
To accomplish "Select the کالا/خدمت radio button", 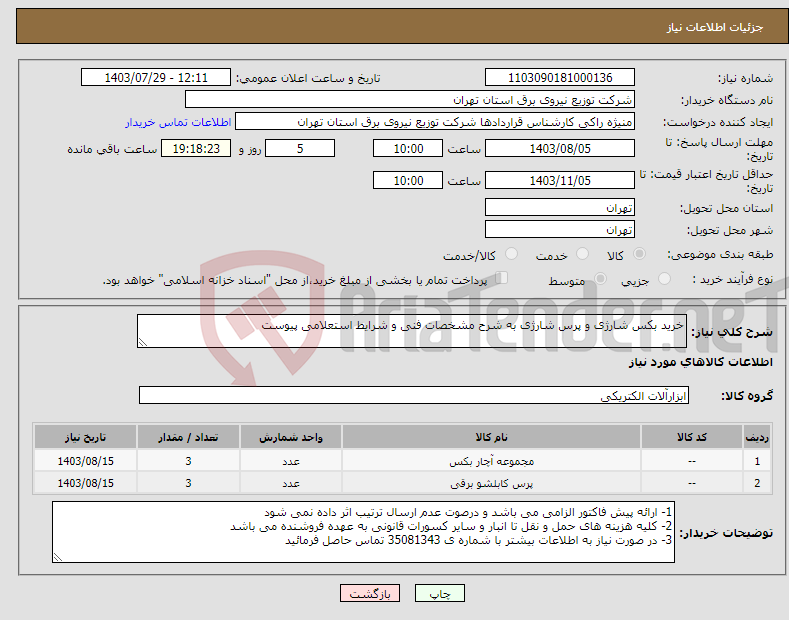I will [511, 254].
